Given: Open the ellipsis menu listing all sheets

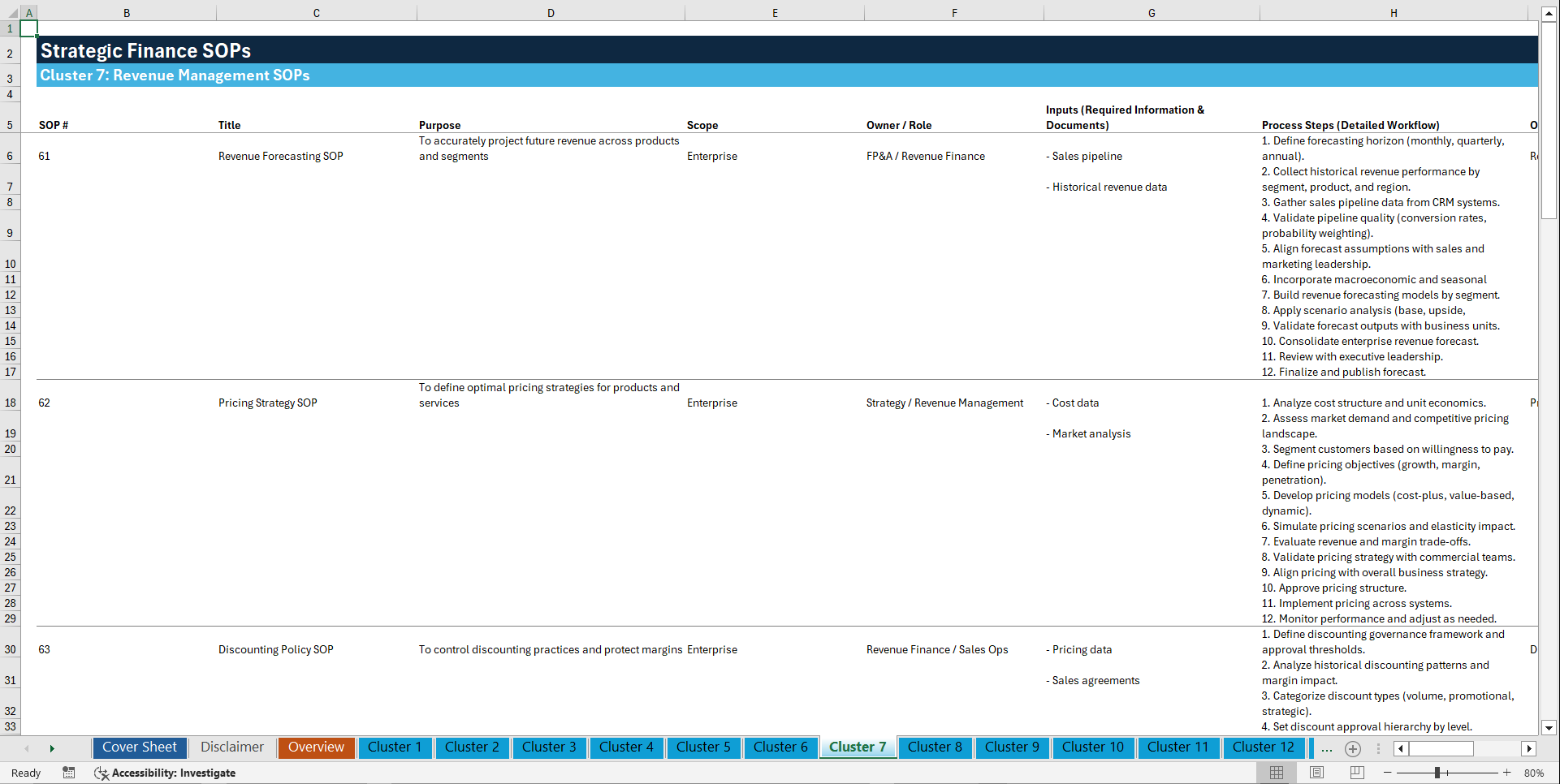Looking at the screenshot, I should tap(1327, 748).
